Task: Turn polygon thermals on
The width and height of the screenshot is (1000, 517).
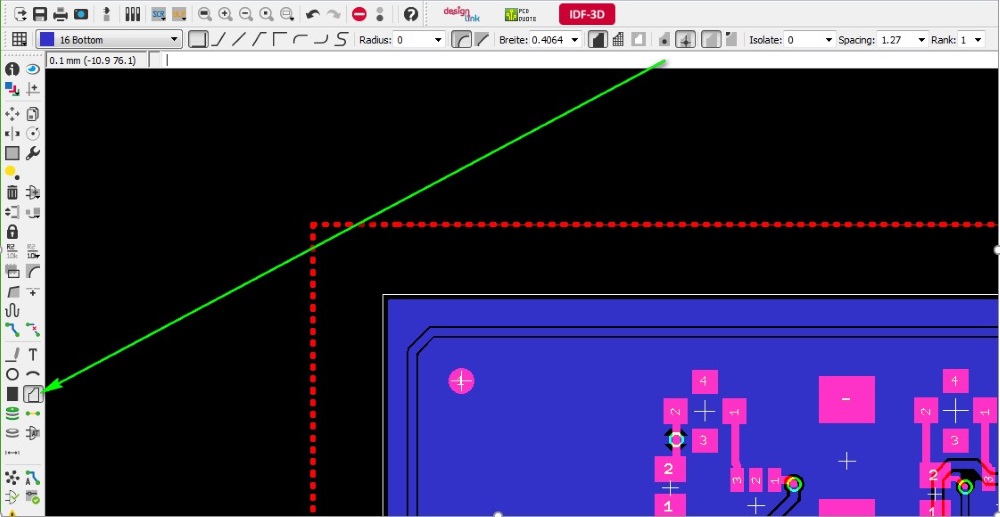Action: point(685,40)
